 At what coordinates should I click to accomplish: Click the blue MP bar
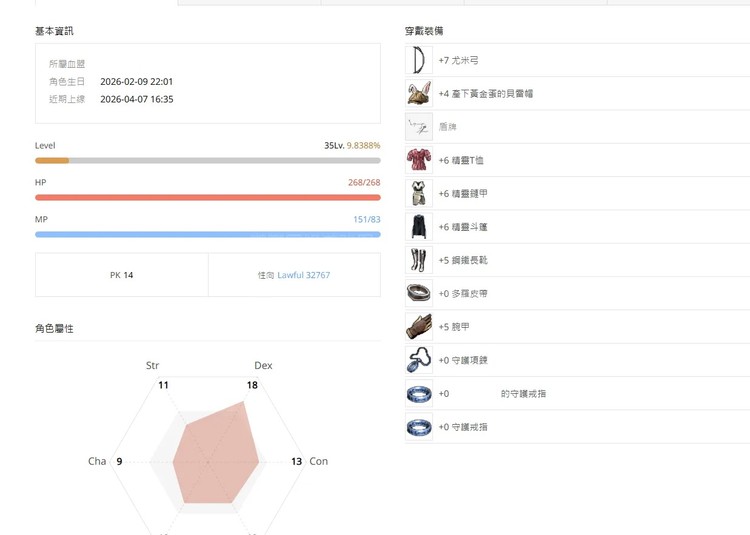207,234
